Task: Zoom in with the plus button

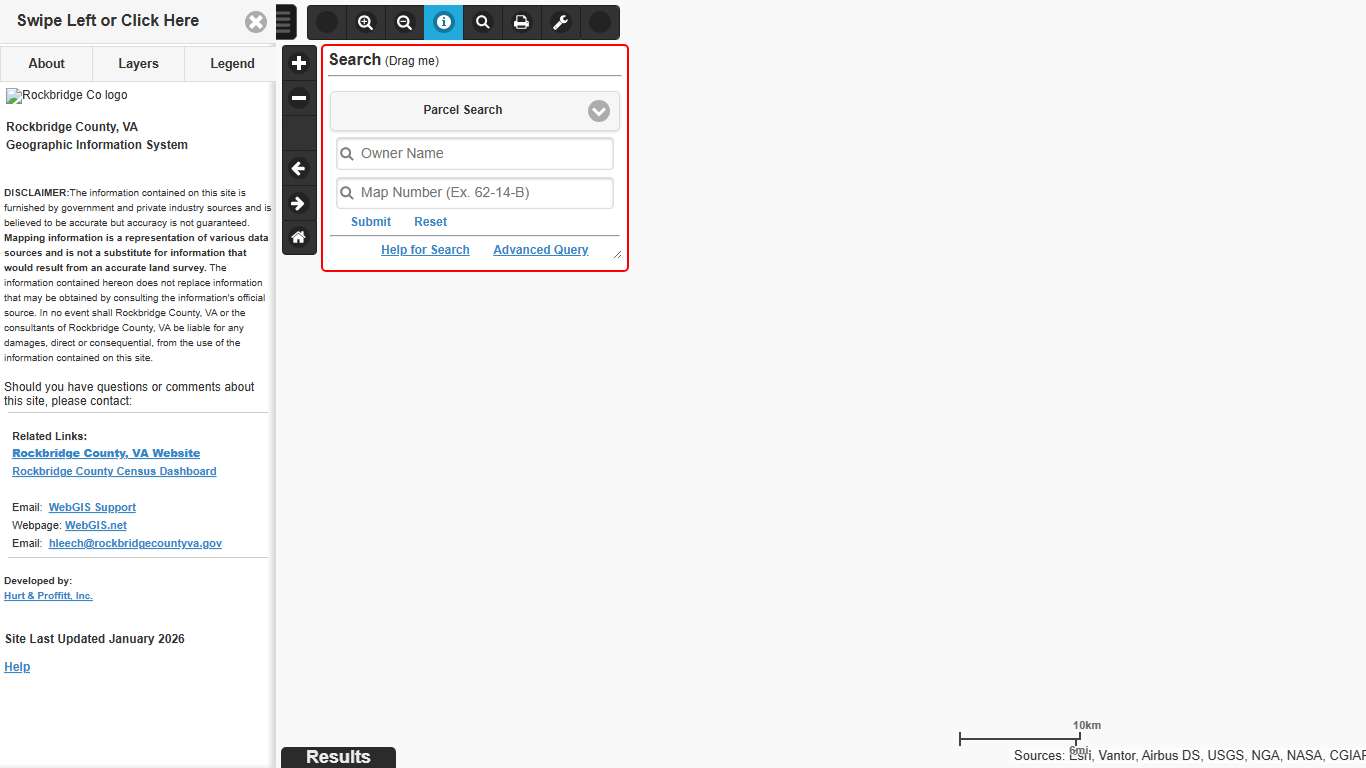Action: (299, 63)
